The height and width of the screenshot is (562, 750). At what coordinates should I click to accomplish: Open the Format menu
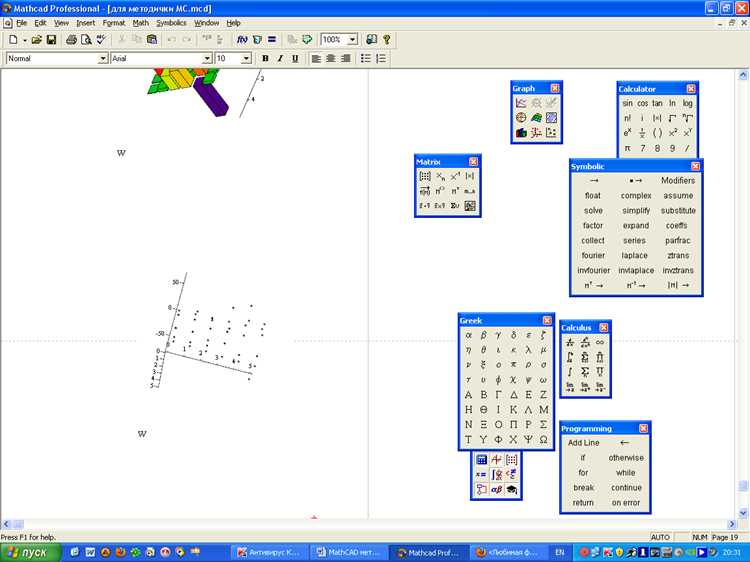(x=114, y=23)
